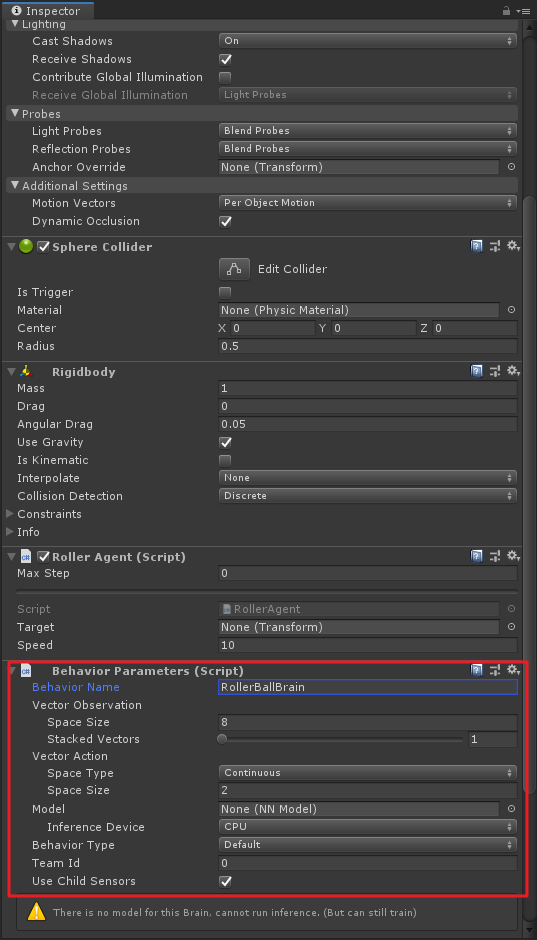The width and height of the screenshot is (537, 940).
Task: Open the Inference Device dropdown
Action: pos(367,827)
